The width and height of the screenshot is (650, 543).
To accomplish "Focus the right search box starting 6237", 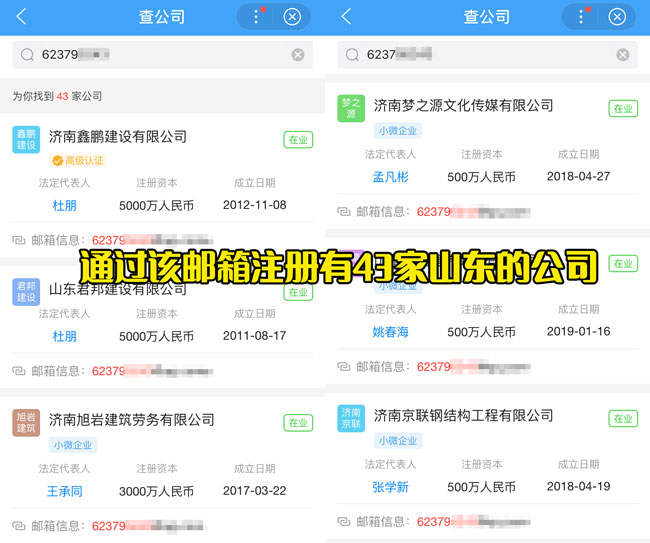I will 488,55.
